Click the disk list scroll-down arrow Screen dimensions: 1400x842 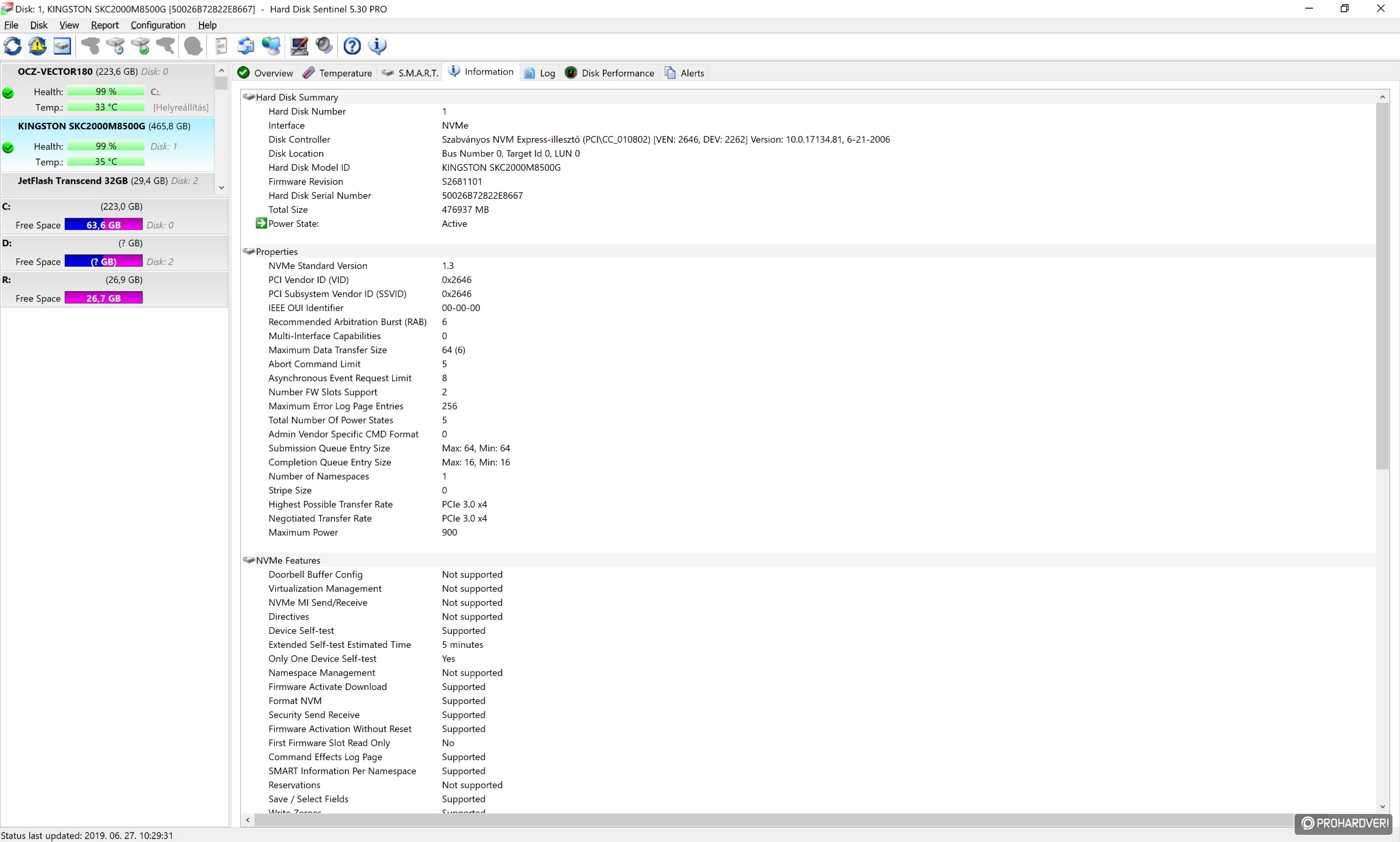click(222, 188)
